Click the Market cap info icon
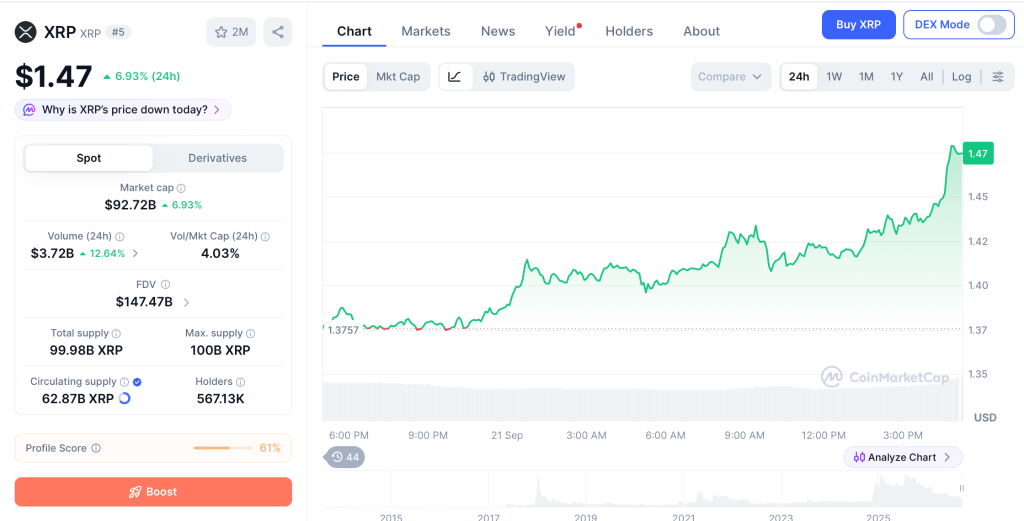Viewport: 1024px width, 521px height. pyautogui.click(x=181, y=188)
